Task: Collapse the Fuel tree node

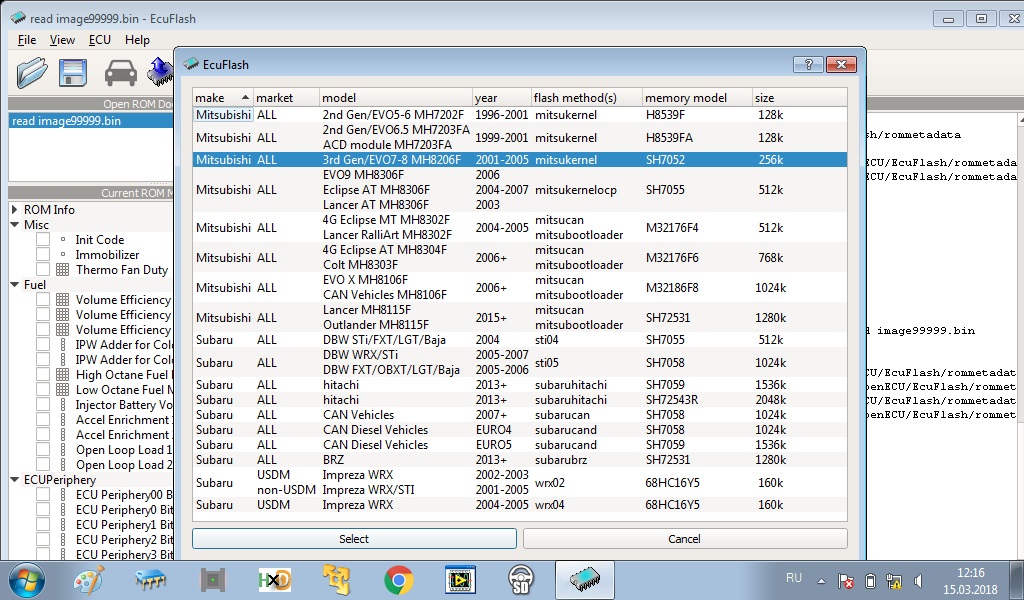Action: pos(14,285)
